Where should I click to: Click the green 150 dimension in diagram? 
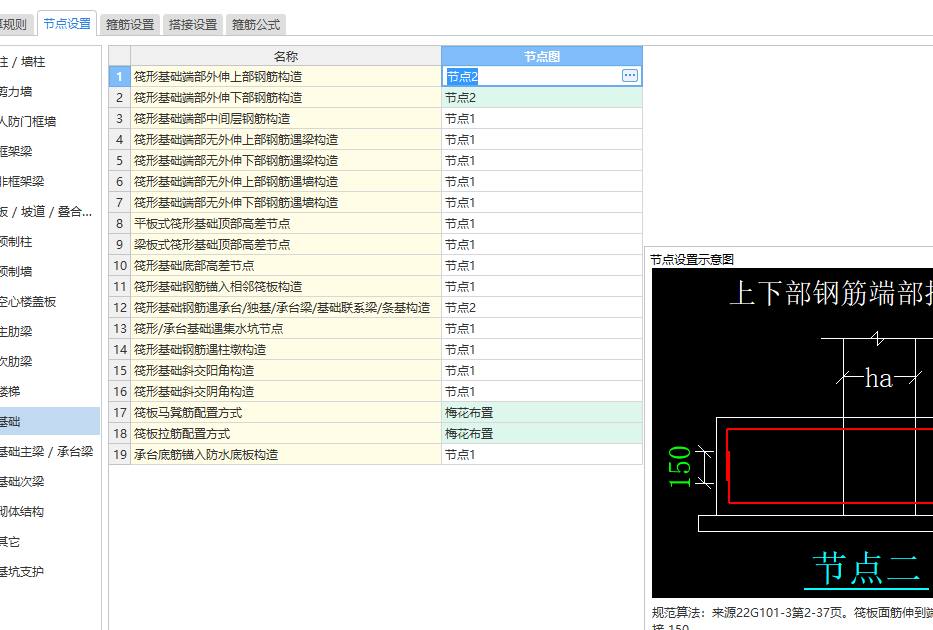(680, 467)
